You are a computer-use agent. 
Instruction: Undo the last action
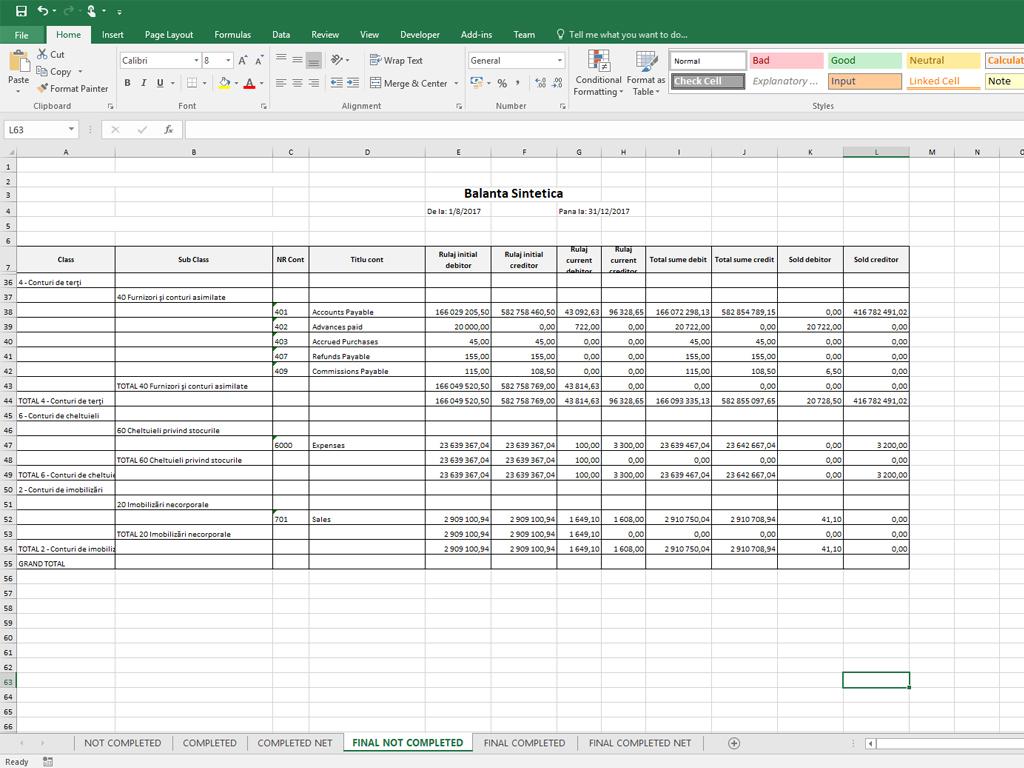click(43, 10)
